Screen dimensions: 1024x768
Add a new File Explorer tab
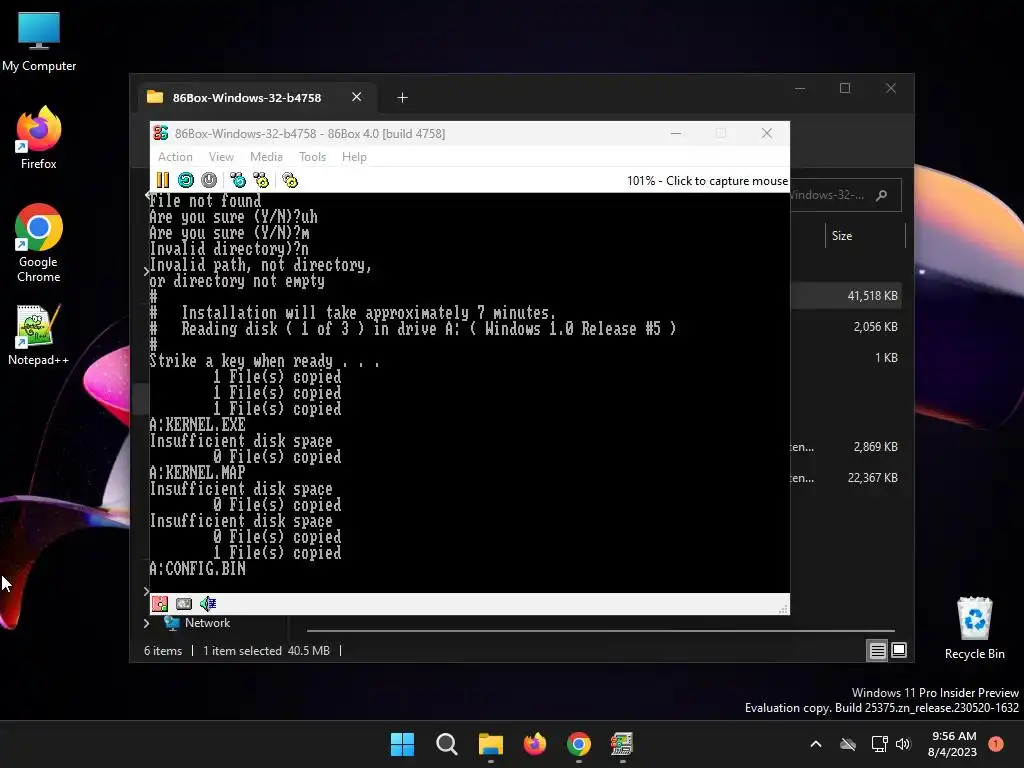[x=402, y=97]
